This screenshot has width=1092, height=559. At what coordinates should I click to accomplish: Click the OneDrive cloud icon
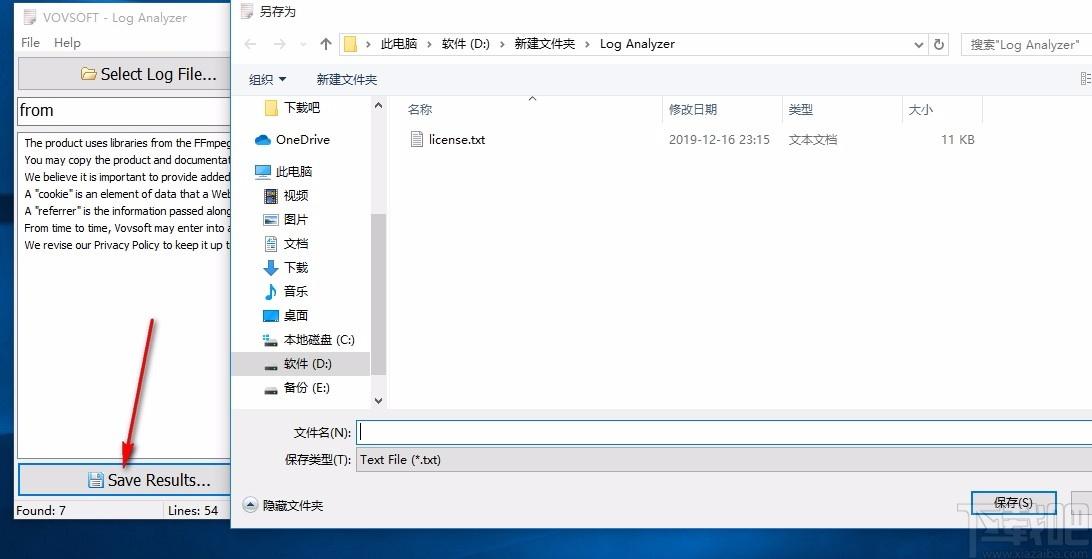[263, 140]
